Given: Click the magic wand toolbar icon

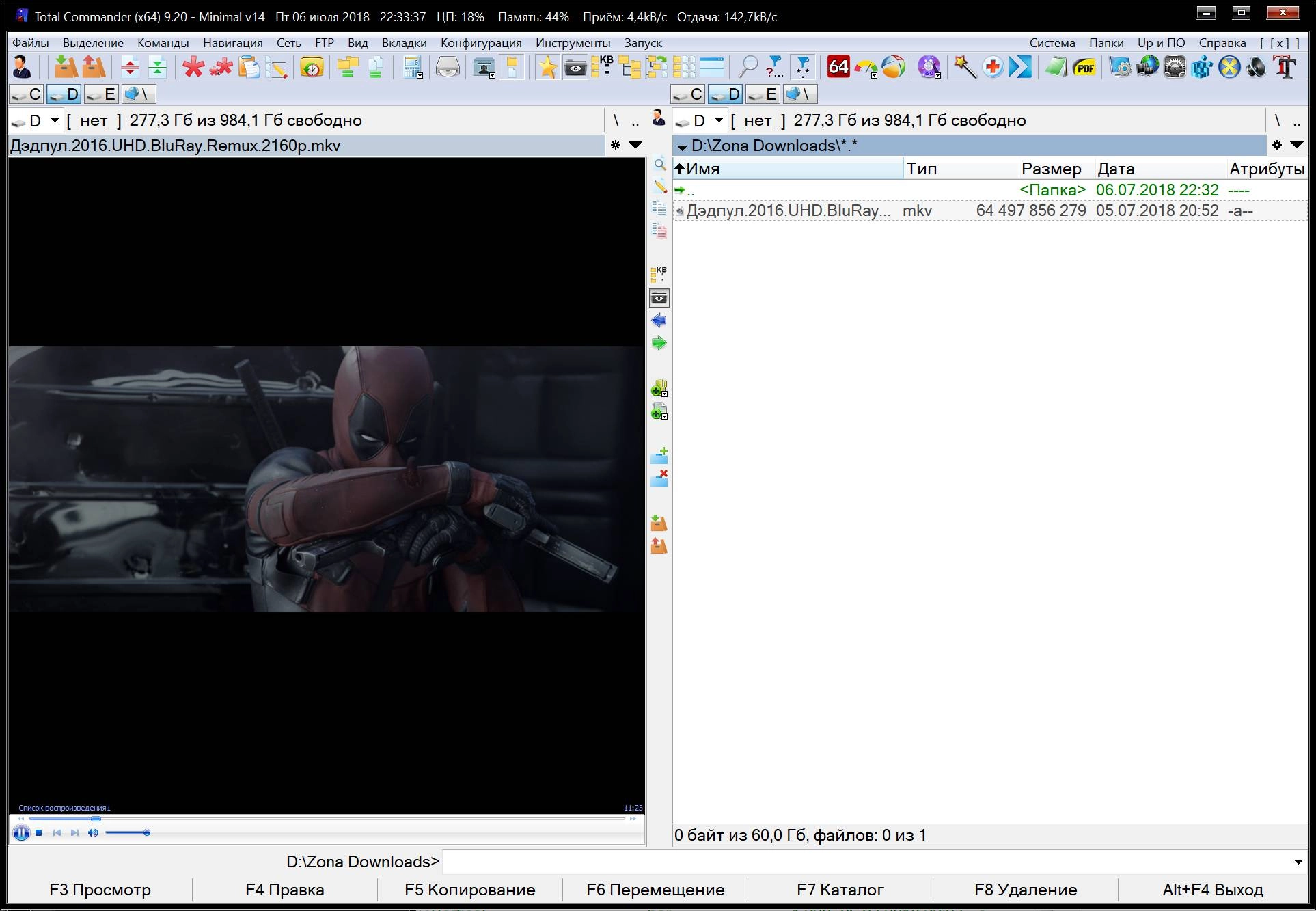Looking at the screenshot, I should click(x=964, y=67).
